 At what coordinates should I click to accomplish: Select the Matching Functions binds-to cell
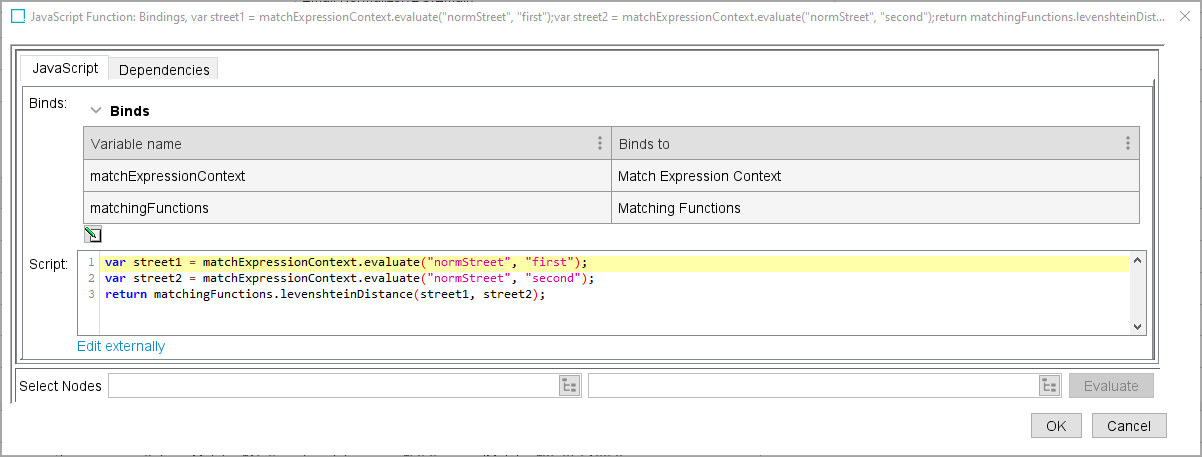tap(875, 208)
